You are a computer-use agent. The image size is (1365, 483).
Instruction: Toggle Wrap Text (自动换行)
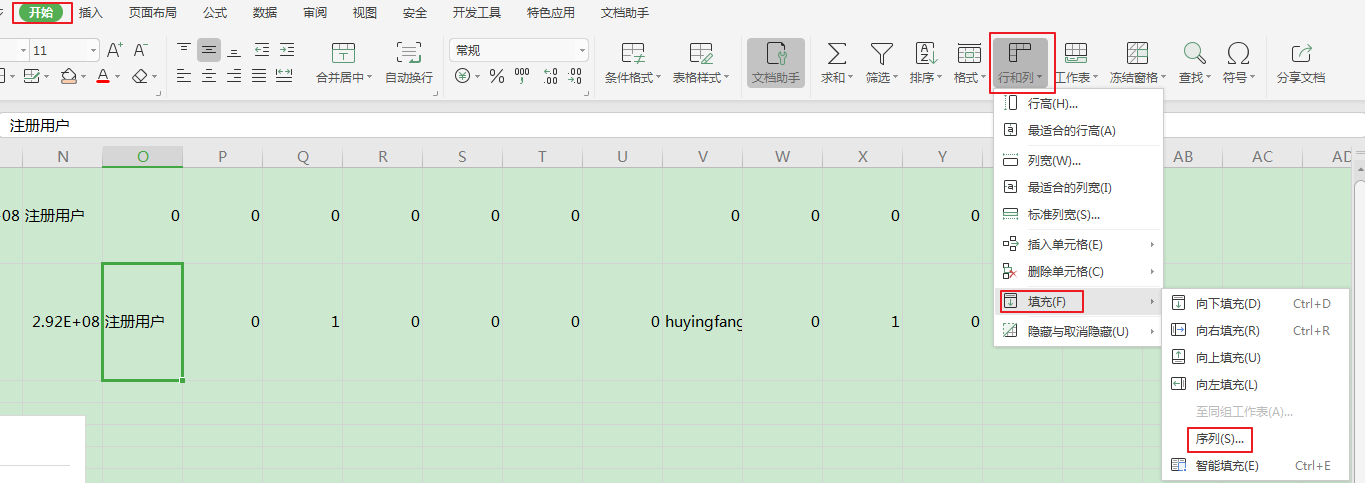408,54
